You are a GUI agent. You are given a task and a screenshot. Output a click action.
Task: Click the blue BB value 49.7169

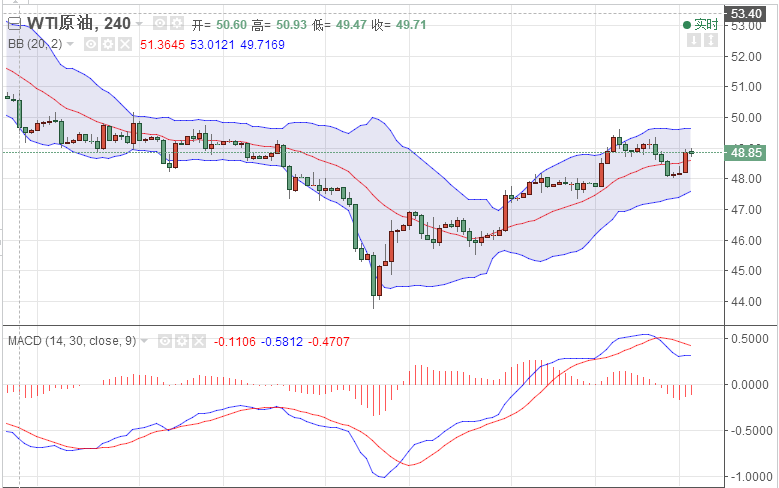262,45
